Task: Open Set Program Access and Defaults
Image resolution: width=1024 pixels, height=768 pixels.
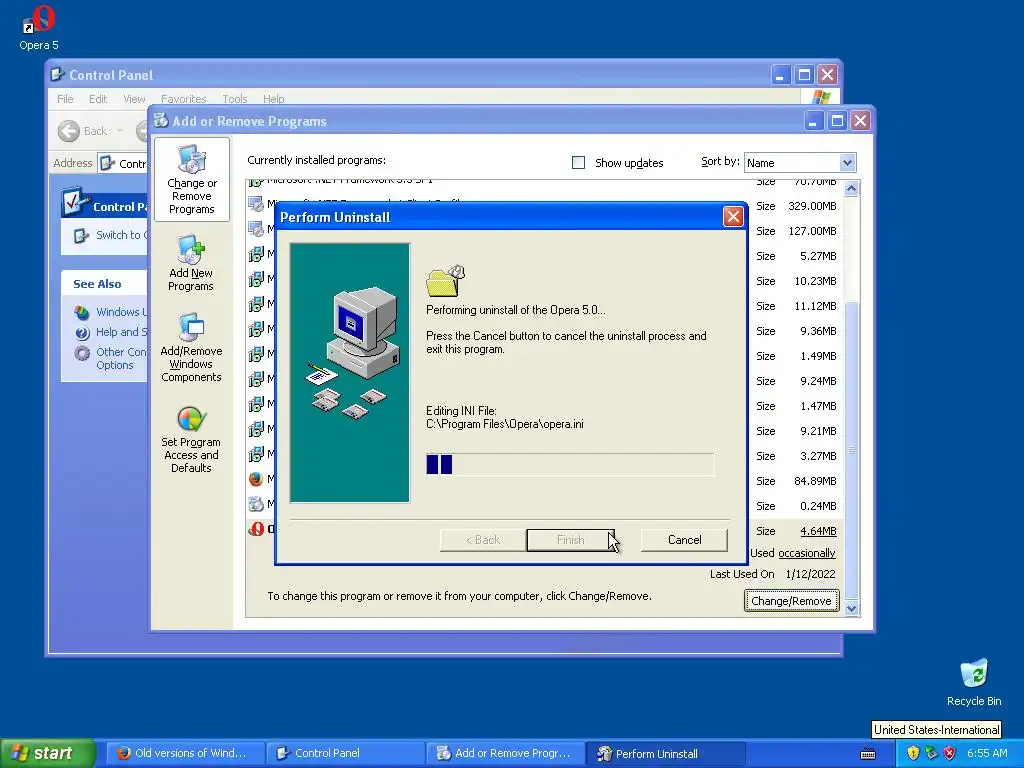Action: coord(191,440)
